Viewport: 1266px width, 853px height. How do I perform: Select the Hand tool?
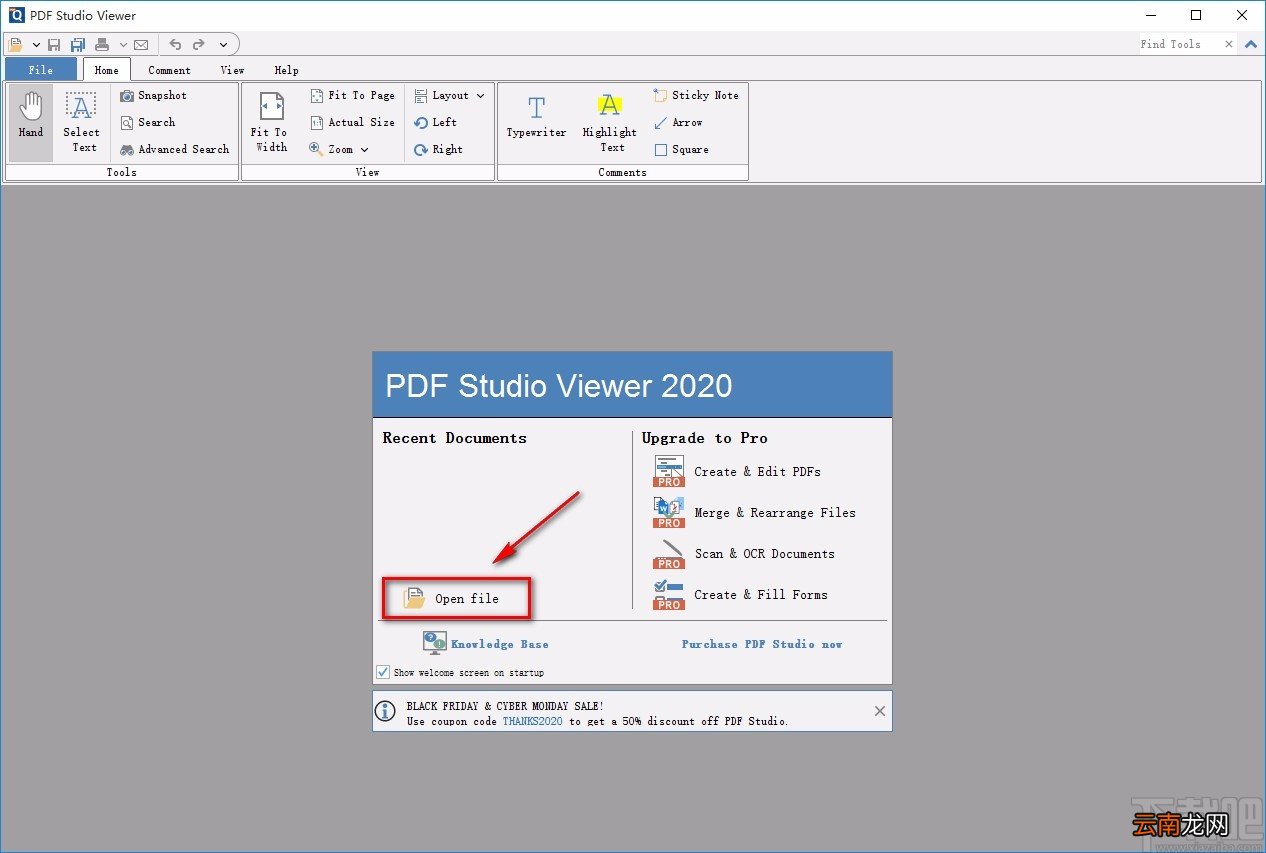31,122
